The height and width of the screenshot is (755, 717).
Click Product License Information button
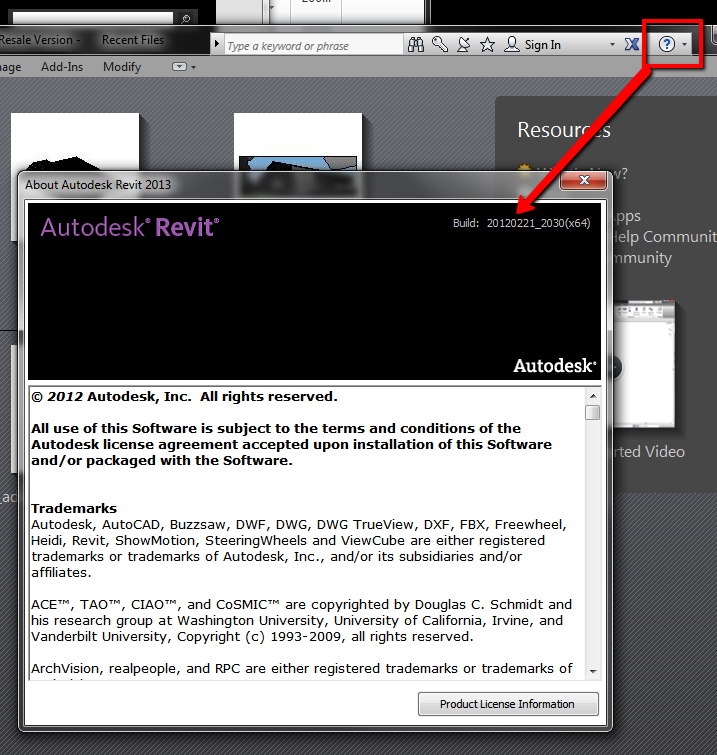(508, 704)
